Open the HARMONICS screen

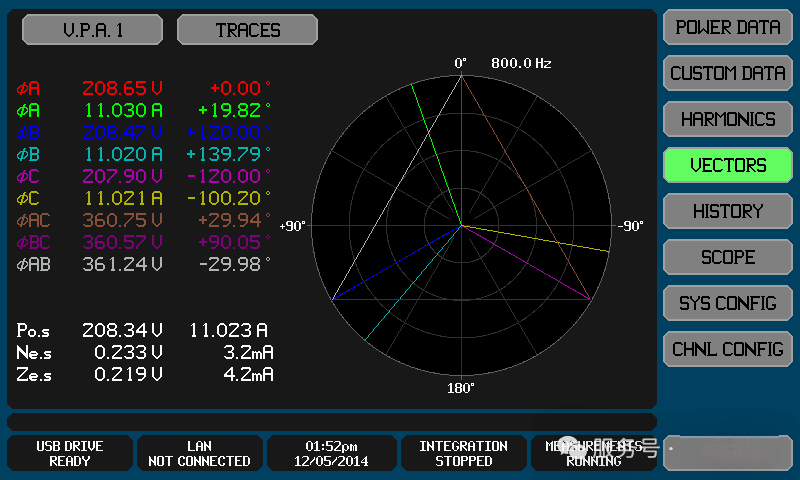[x=727, y=120]
